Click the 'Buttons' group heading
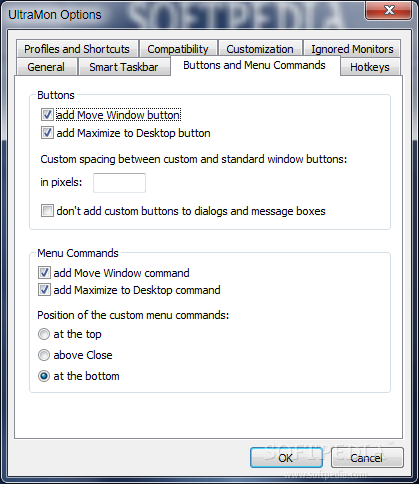 (56, 95)
